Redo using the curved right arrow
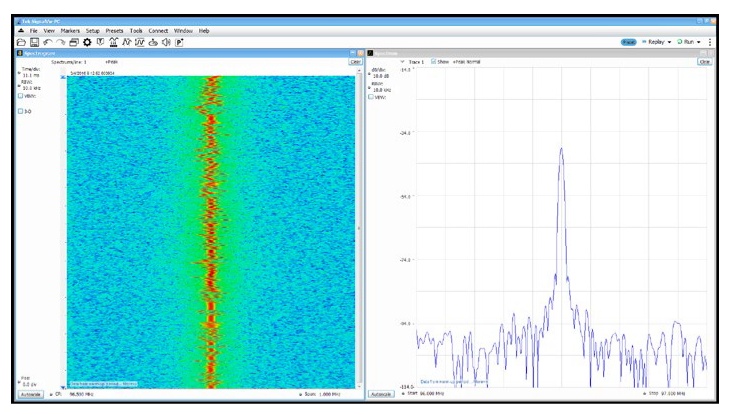729x415 pixels. coord(61,42)
